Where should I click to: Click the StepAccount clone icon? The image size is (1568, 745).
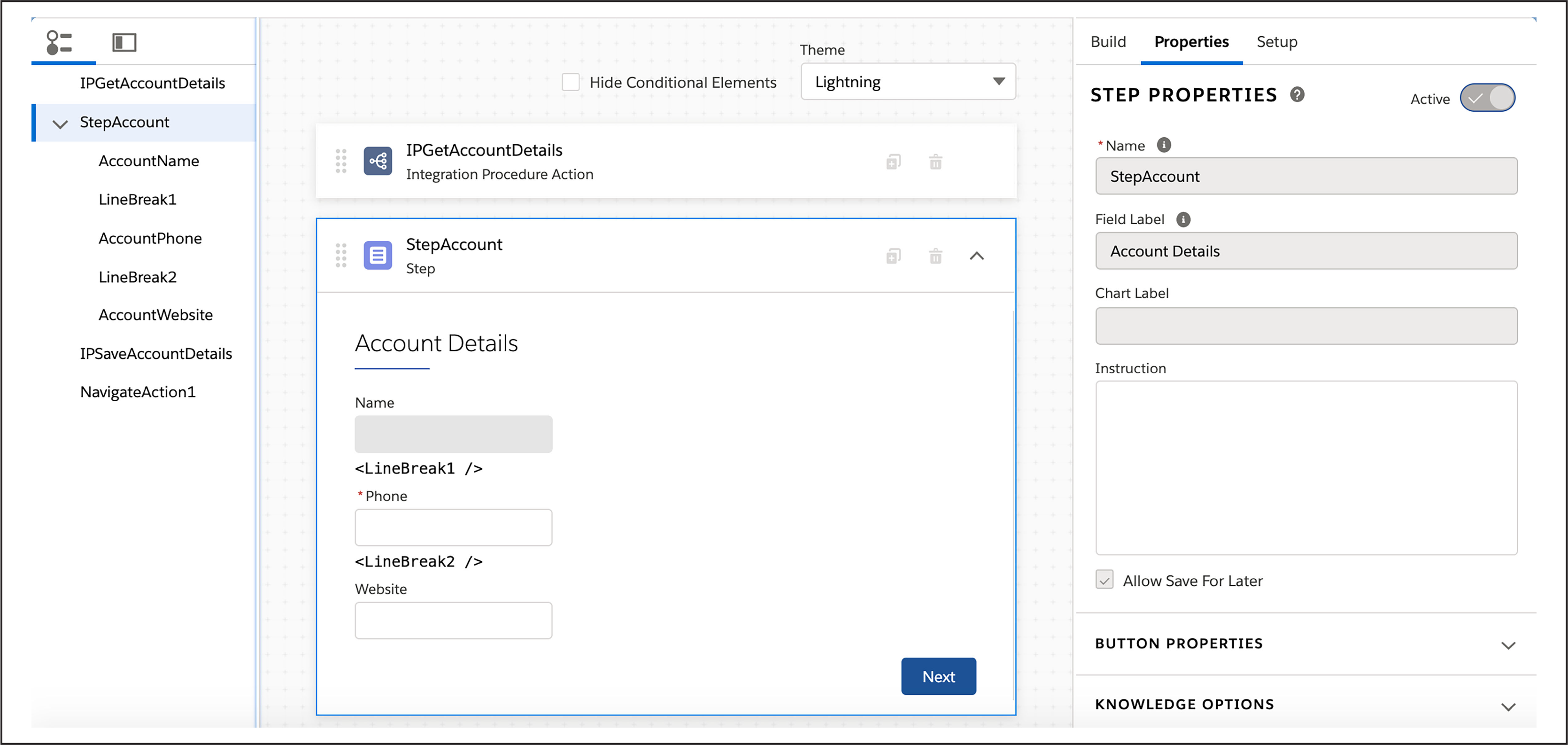[x=893, y=256]
